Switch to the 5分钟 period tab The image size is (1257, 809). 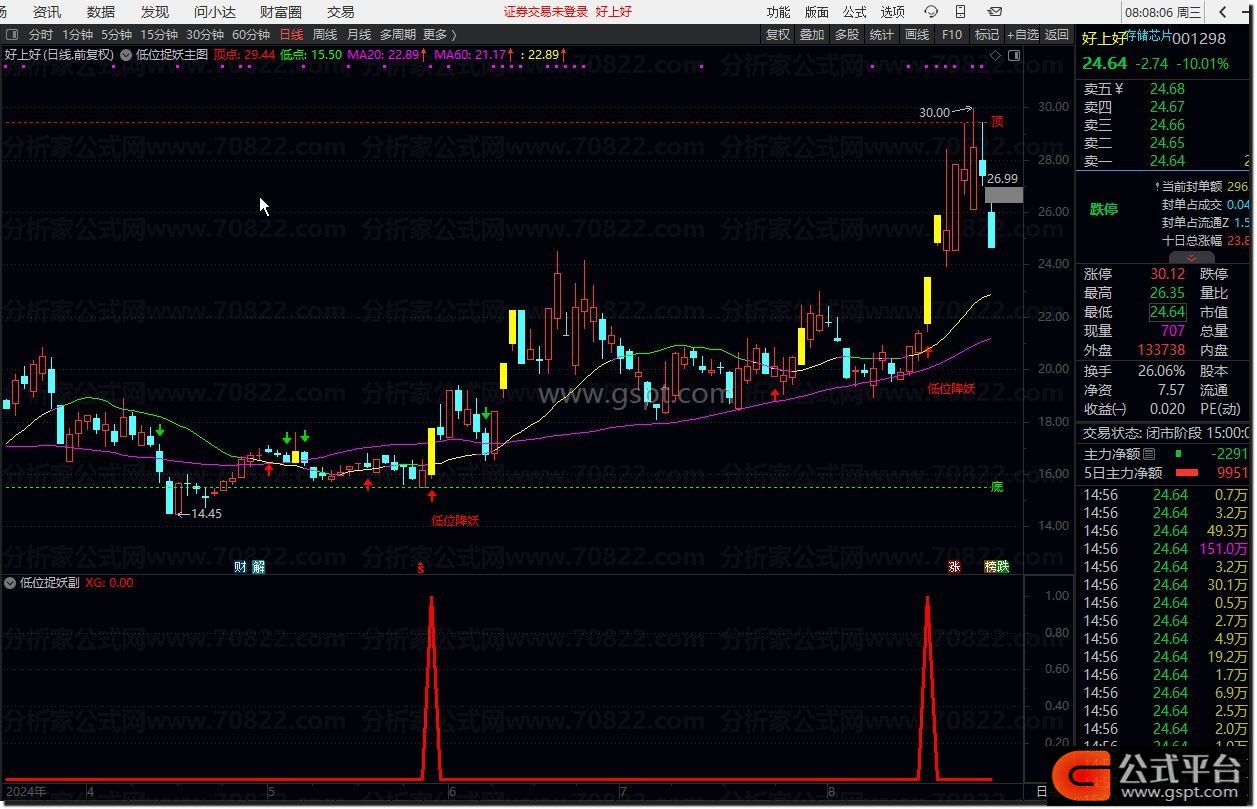[x=116, y=34]
